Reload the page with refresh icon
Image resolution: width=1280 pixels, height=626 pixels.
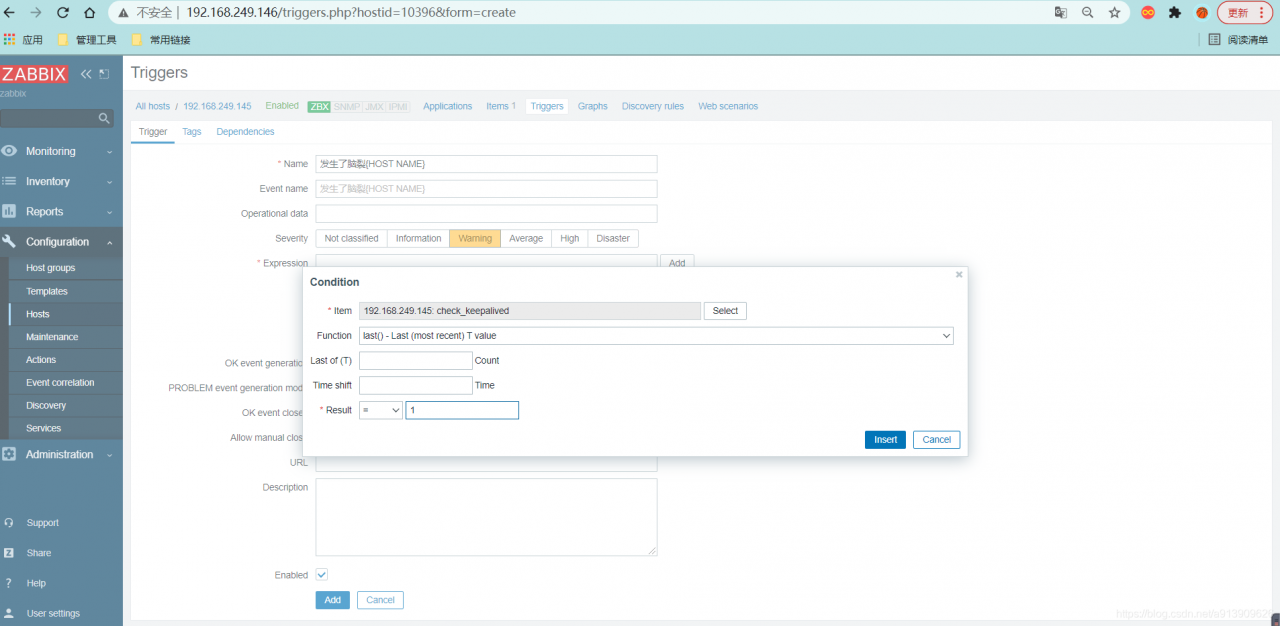pyautogui.click(x=63, y=13)
